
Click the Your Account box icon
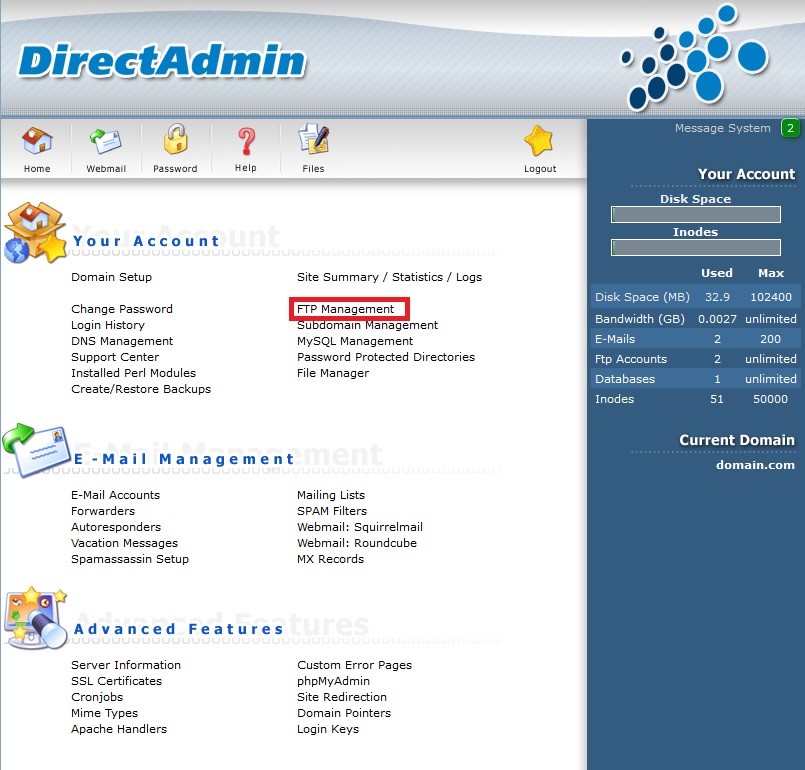pyautogui.click(x=35, y=233)
